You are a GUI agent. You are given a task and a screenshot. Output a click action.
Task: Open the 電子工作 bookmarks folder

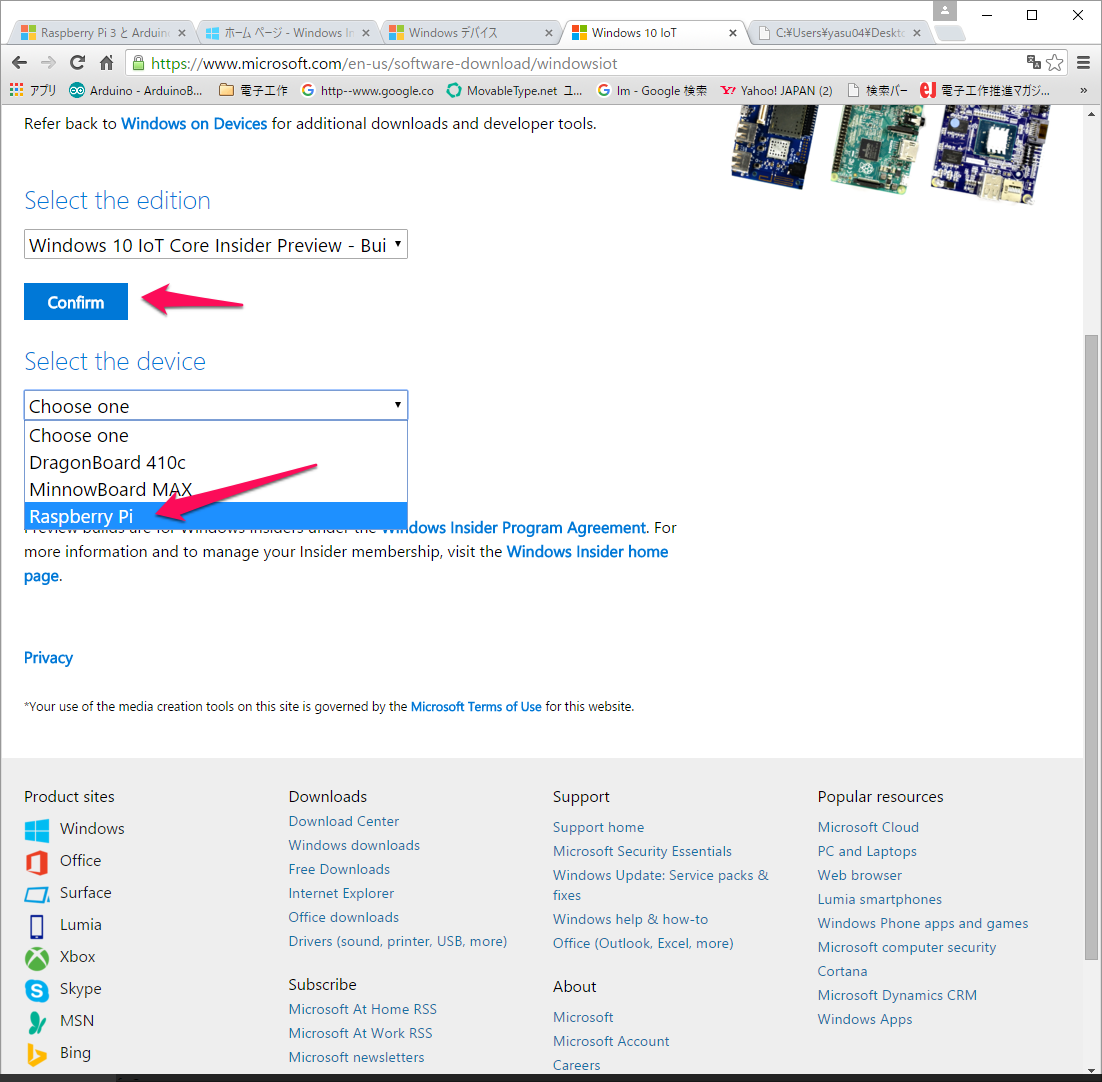tap(253, 90)
